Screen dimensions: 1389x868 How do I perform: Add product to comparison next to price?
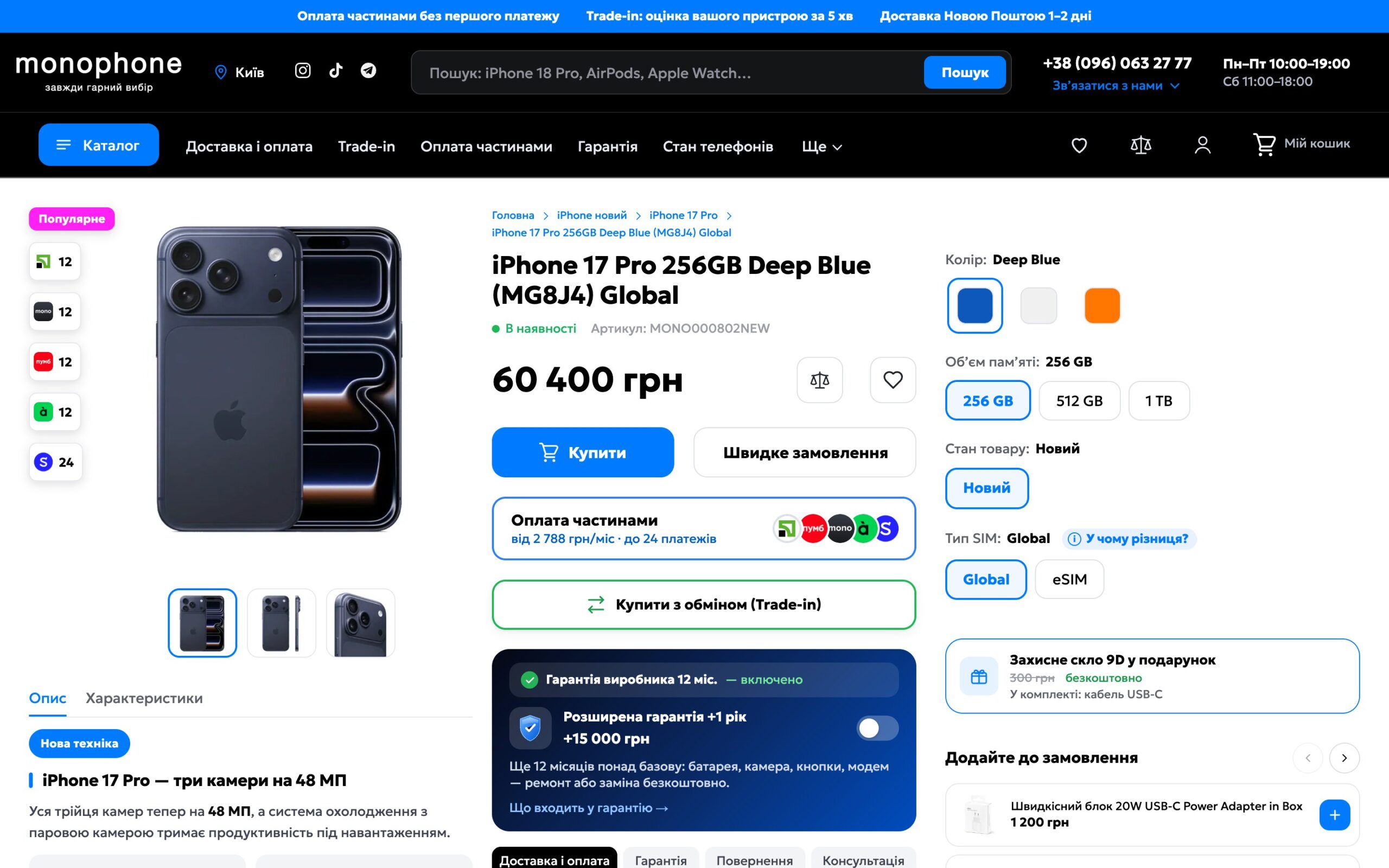(x=820, y=380)
